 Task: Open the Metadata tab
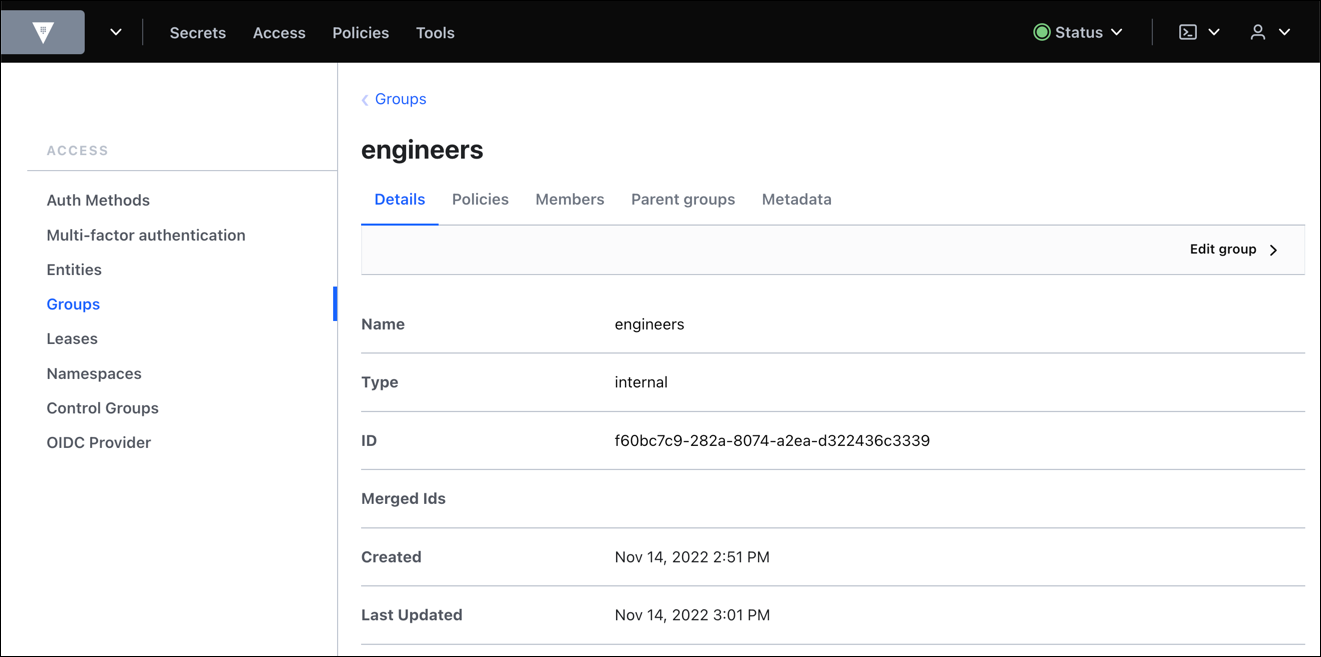796,199
